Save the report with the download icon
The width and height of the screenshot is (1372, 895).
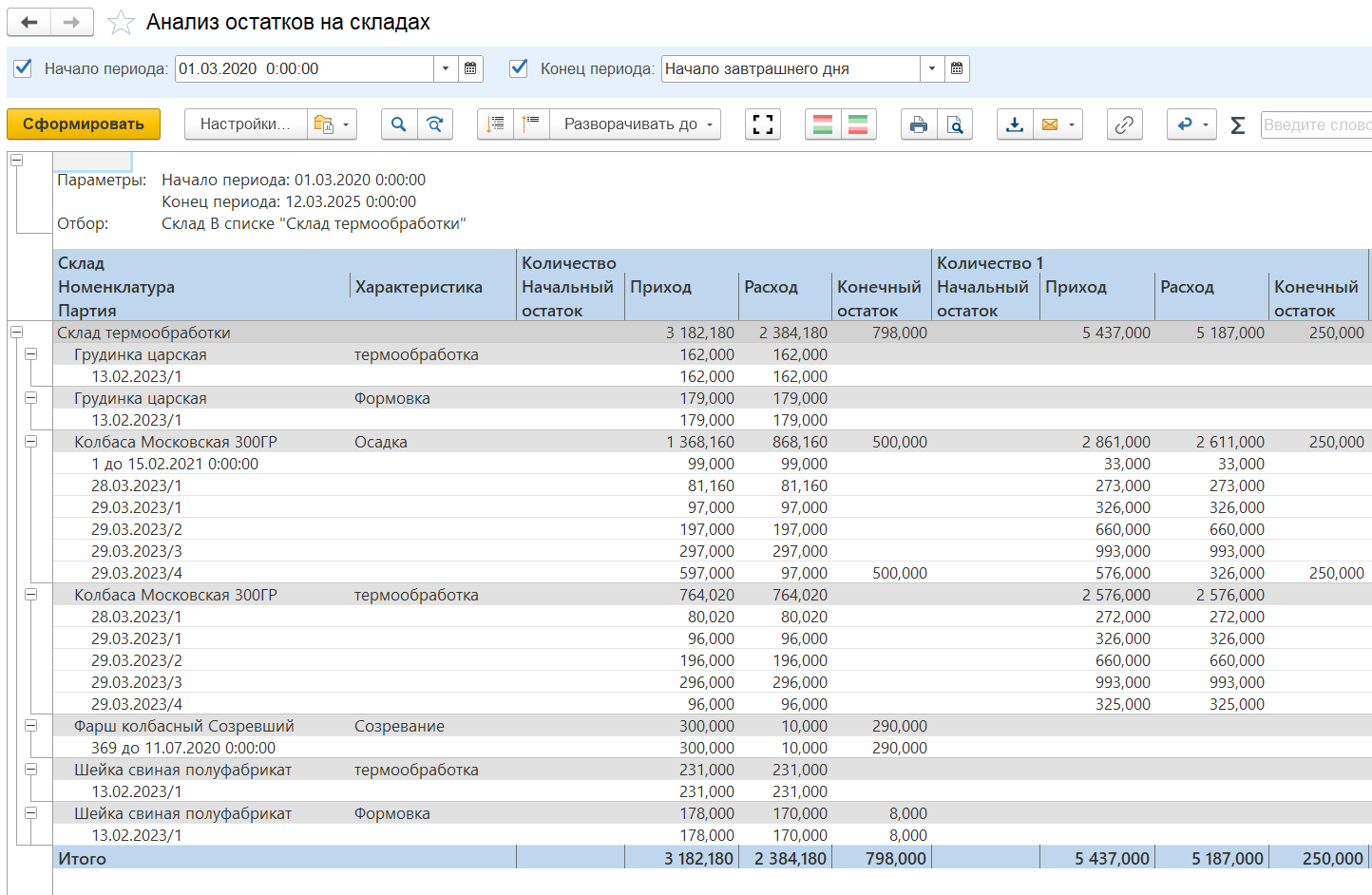point(1015,124)
